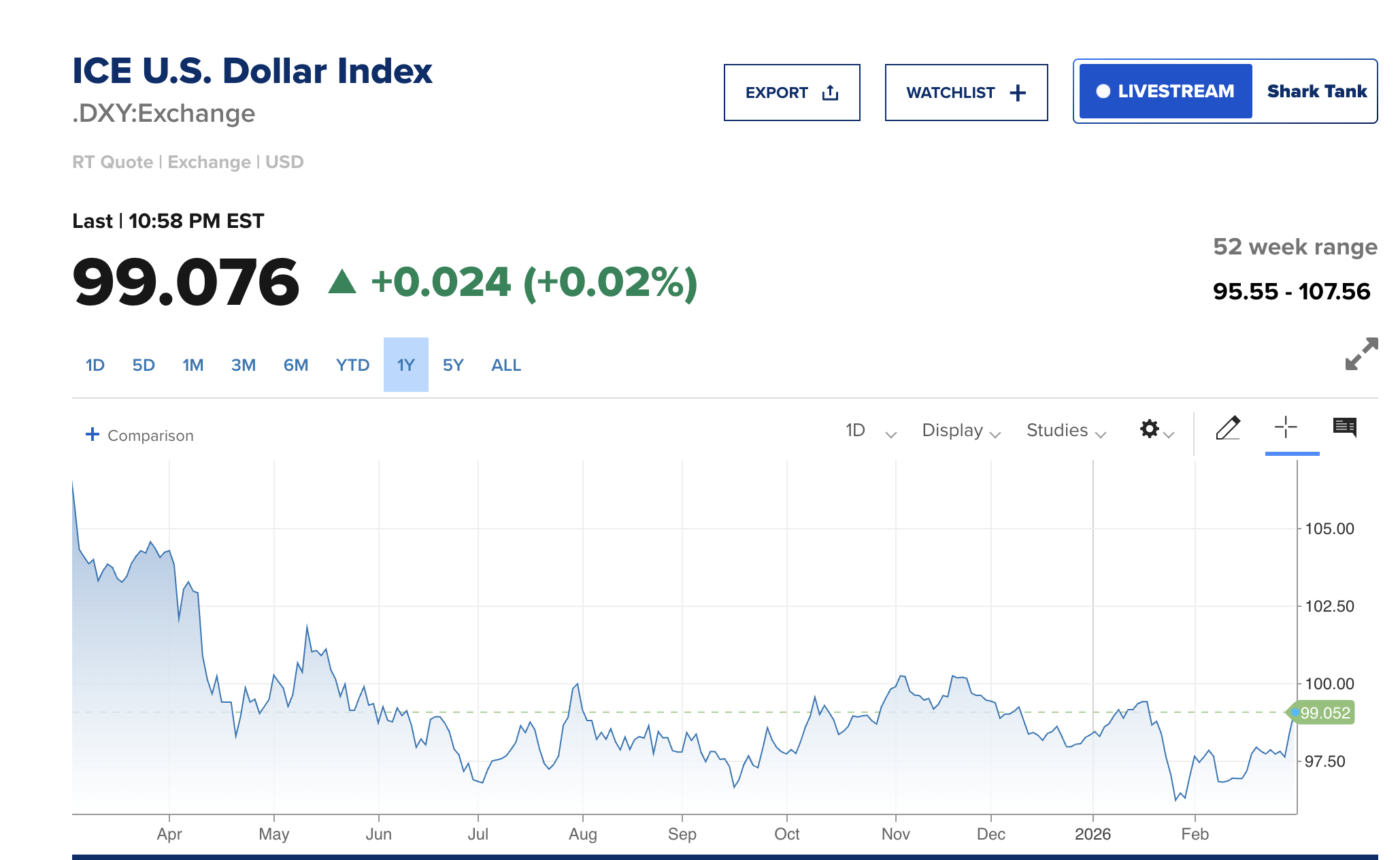Click the plus icon on the Watchlist button
Image resolution: width=1400 pixels, height=860 pixels.
(1018, 92)
